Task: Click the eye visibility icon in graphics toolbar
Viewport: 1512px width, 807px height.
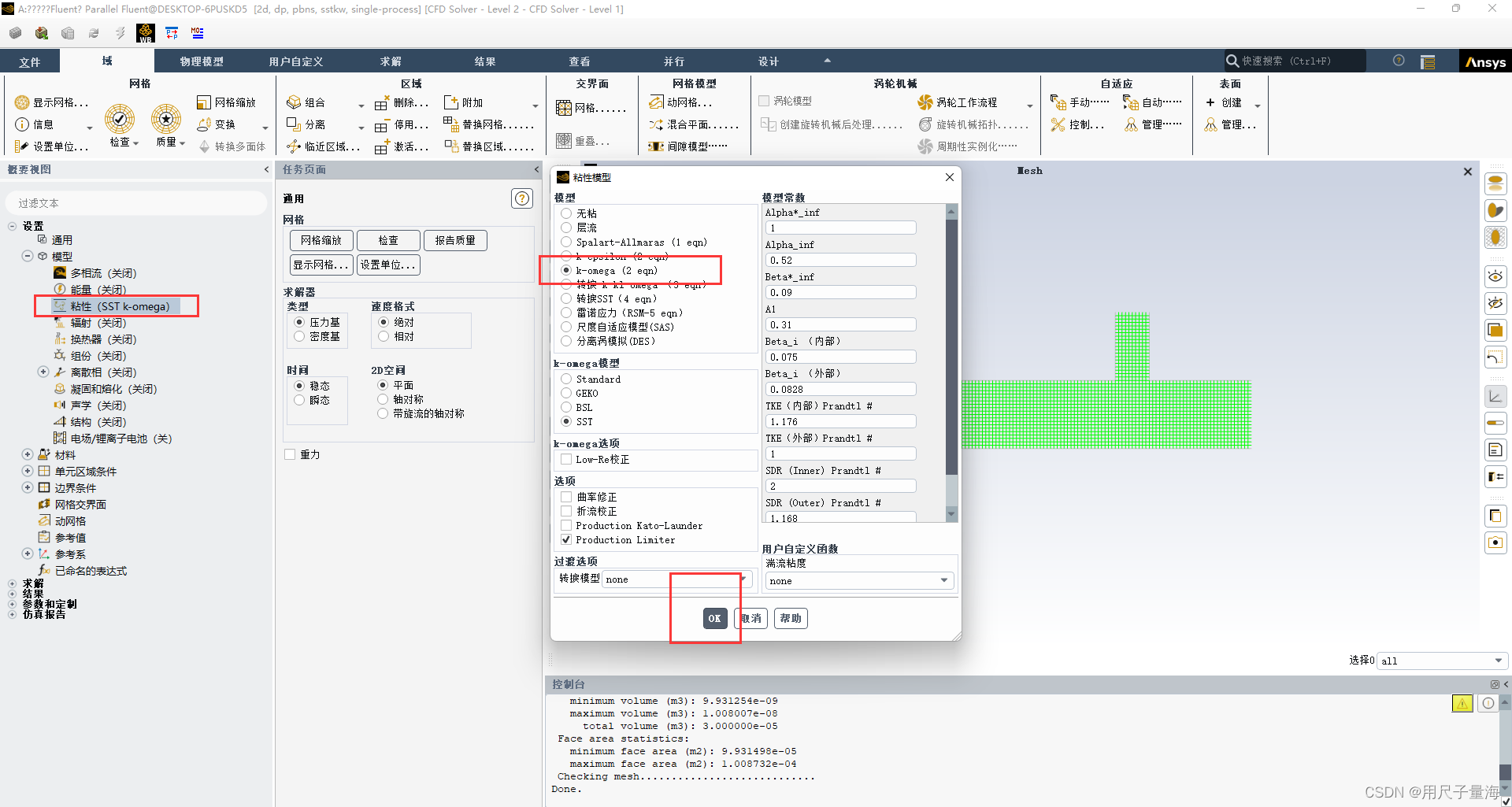Action: click(x=1495, y=276)
